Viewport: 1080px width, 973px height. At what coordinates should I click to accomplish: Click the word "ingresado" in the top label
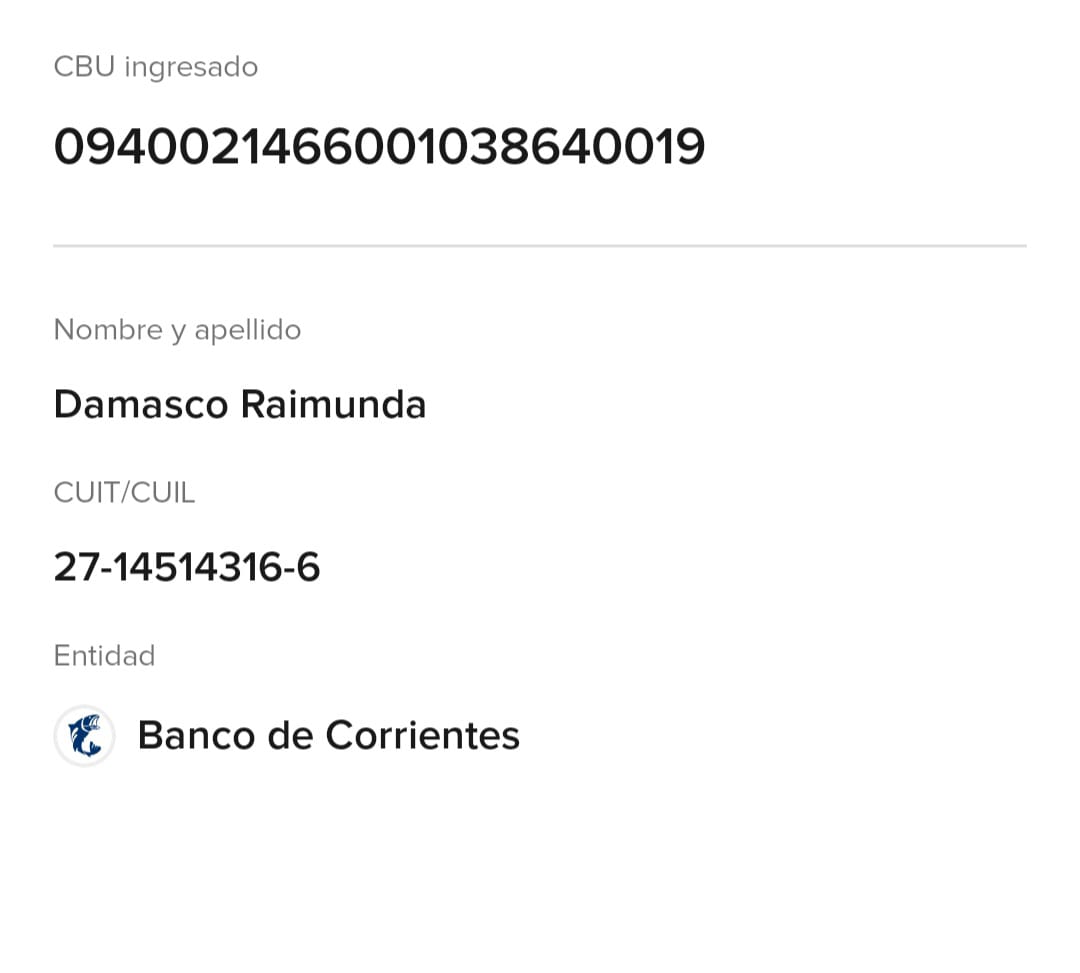pyautogui.click(x=191, y=67)
